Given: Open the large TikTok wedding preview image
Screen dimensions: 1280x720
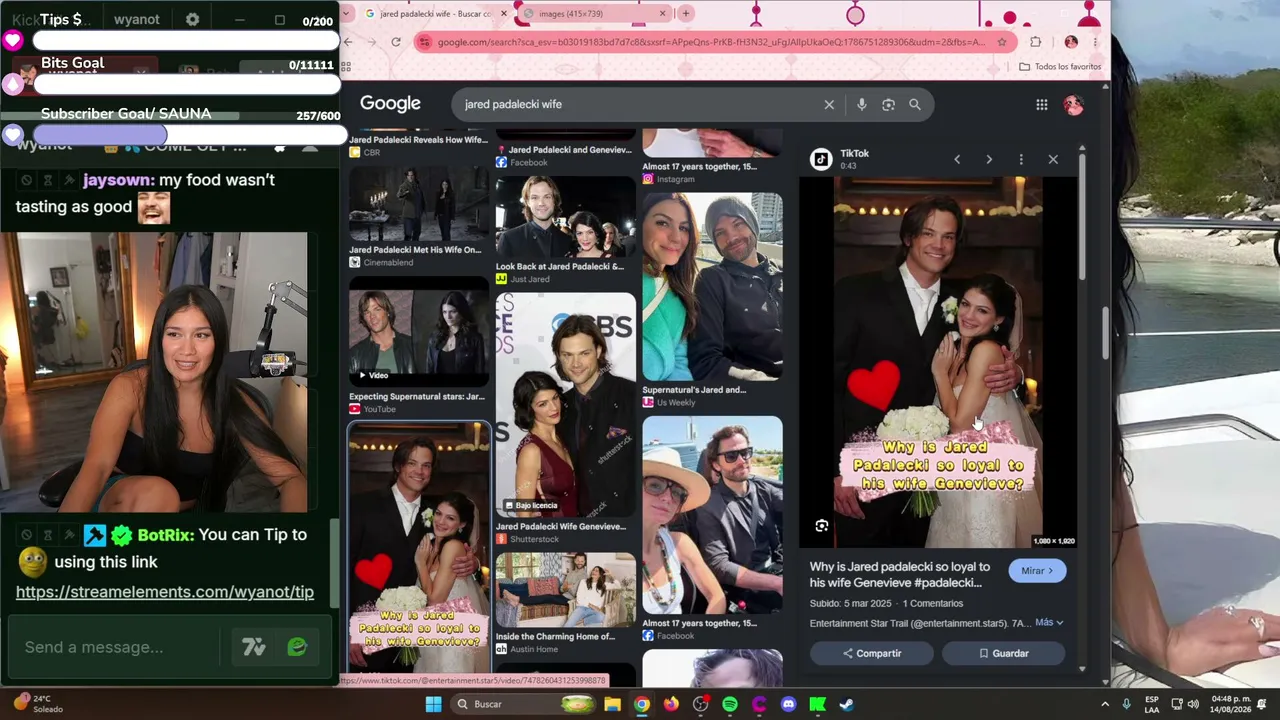Looking at the screenshot, I should (x=938, y=362).
